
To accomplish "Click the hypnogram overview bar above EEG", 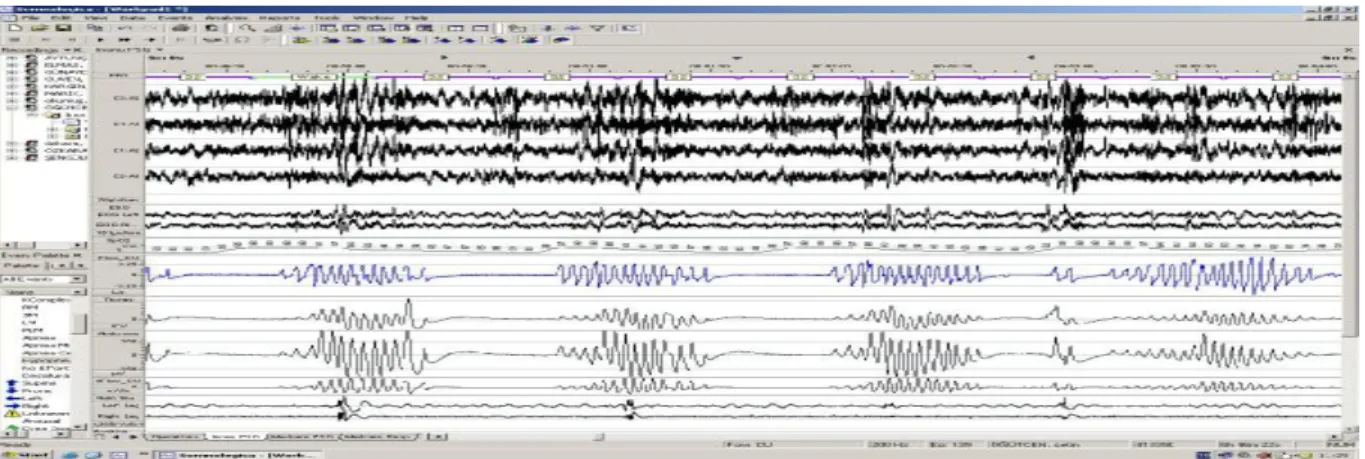I will 740,76.
